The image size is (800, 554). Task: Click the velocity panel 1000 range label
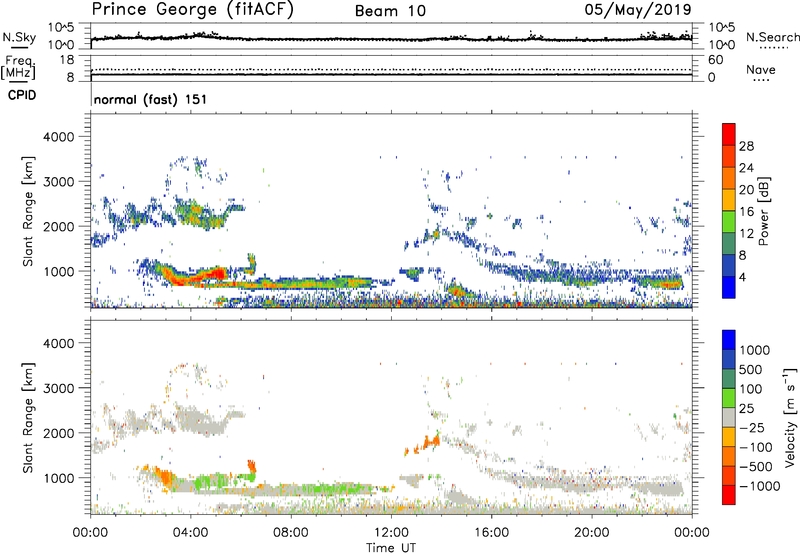coord(58,478)
